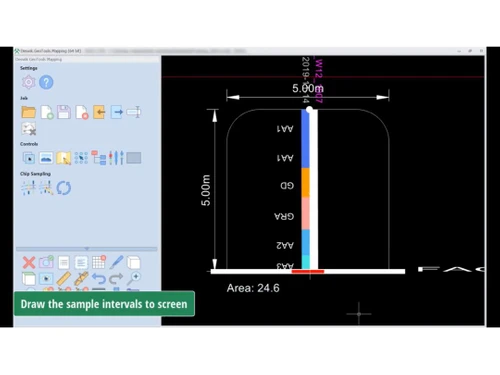
Task: Click the magnifying glass zoom-in icon
Action: click(x=134, y=278)
